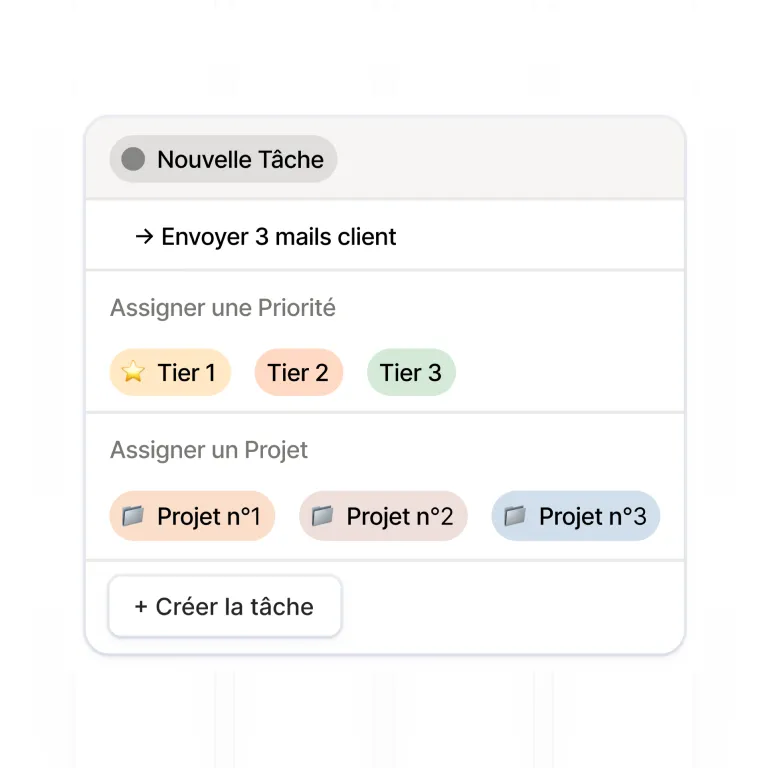Click the folder icon on Projet n°1
This screenshot has height=768, width=768.
[x=133, y=516]
